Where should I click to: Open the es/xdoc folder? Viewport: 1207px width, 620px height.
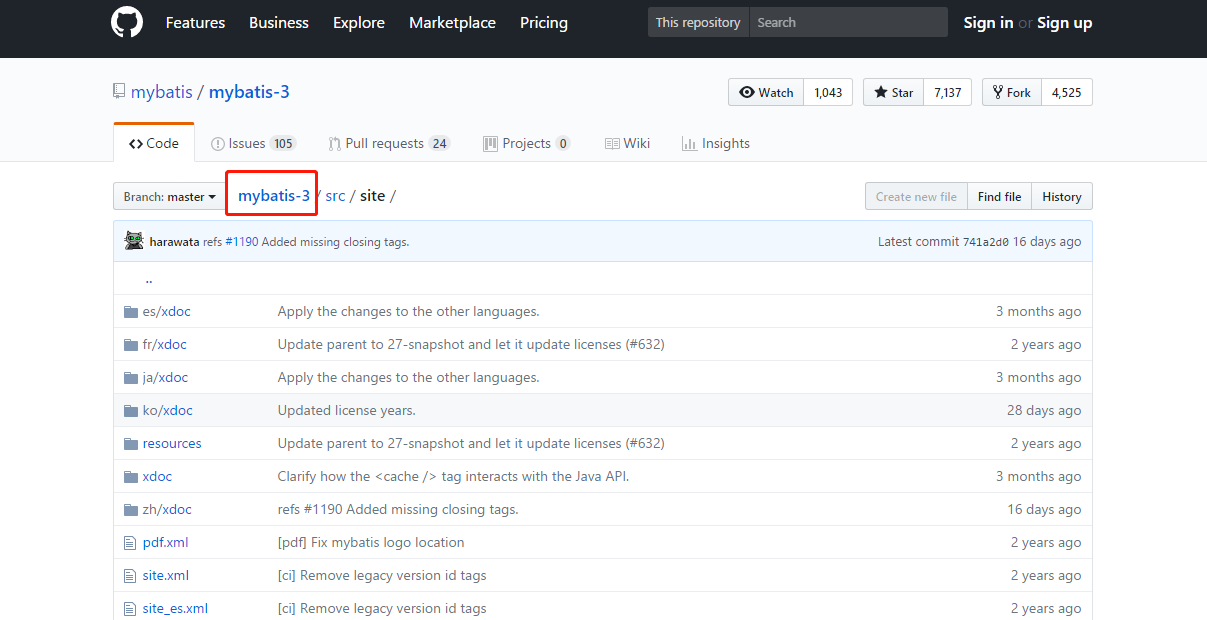click(166, 312)
